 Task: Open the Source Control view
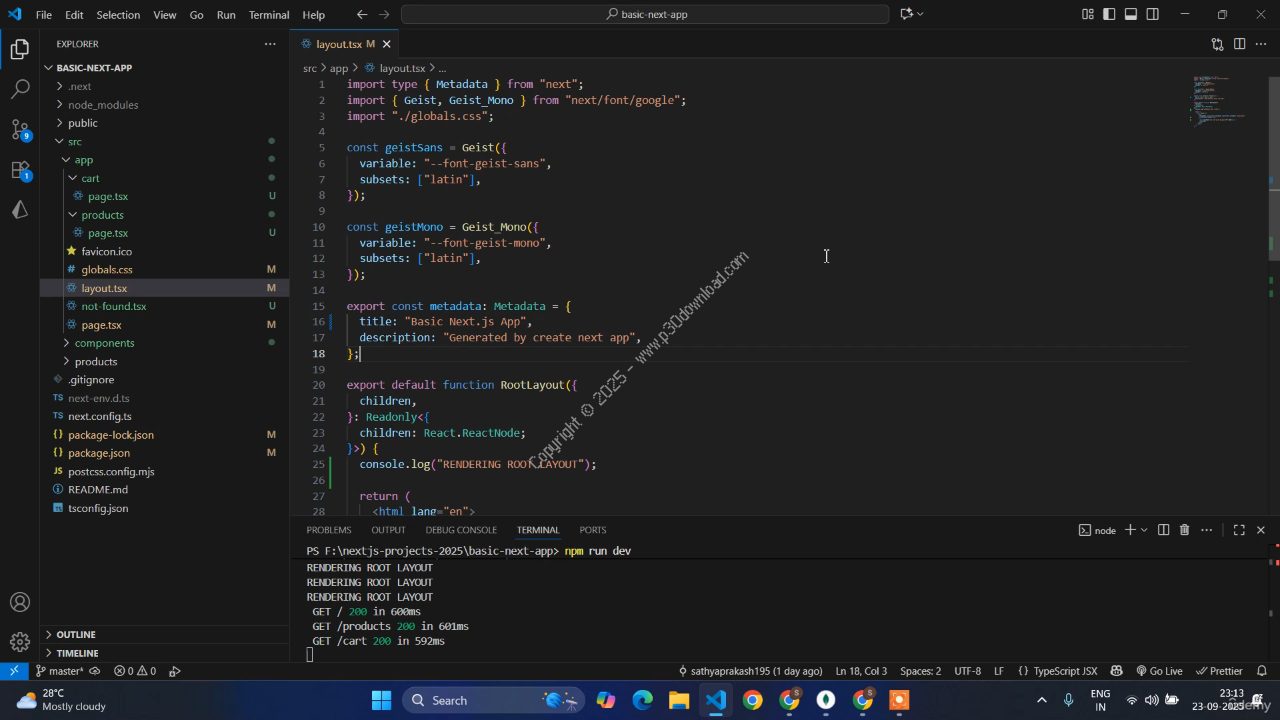[x=20, y=130]
